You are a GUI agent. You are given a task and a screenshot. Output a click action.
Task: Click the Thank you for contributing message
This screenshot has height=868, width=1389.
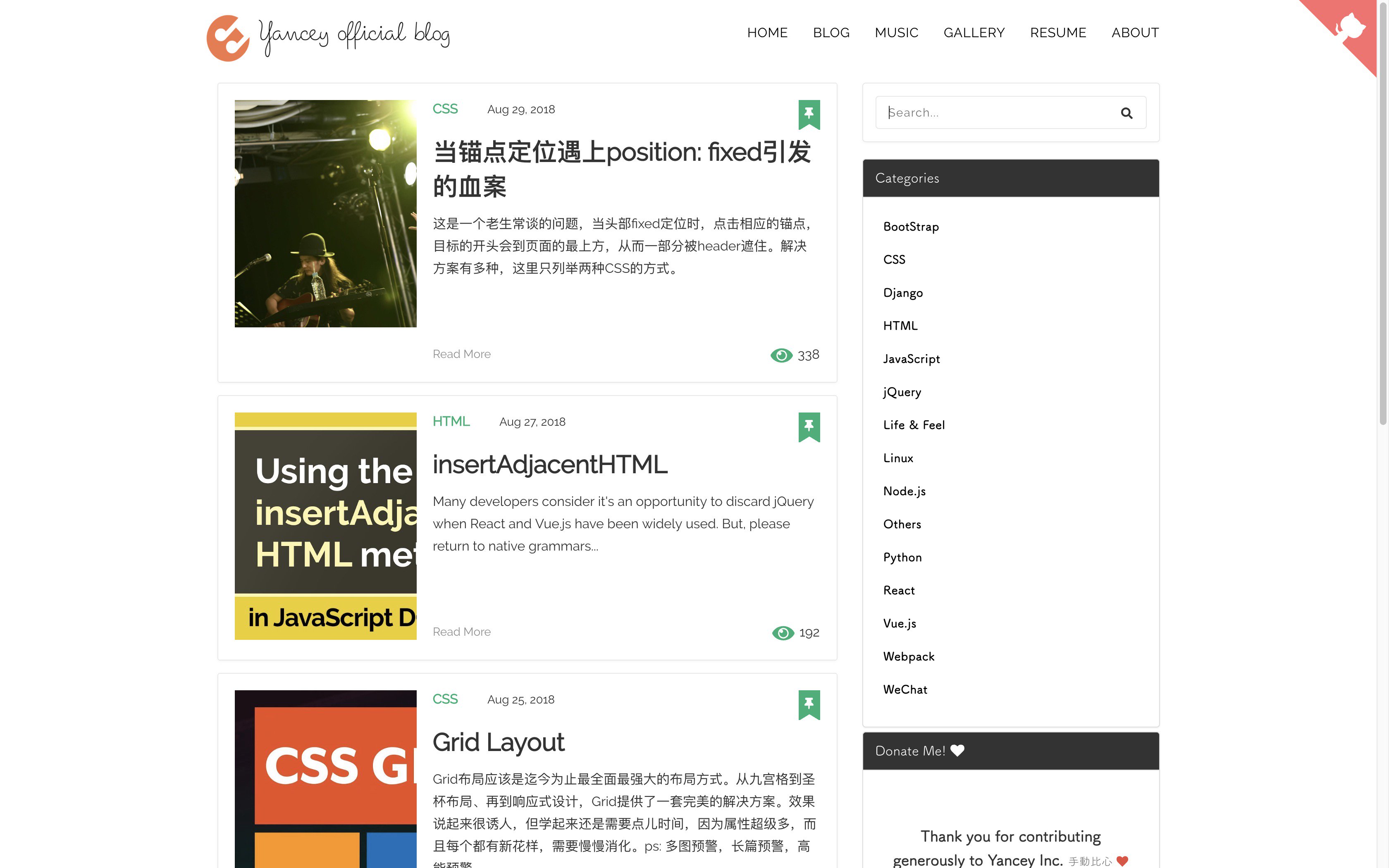[x=1010, y=848]
